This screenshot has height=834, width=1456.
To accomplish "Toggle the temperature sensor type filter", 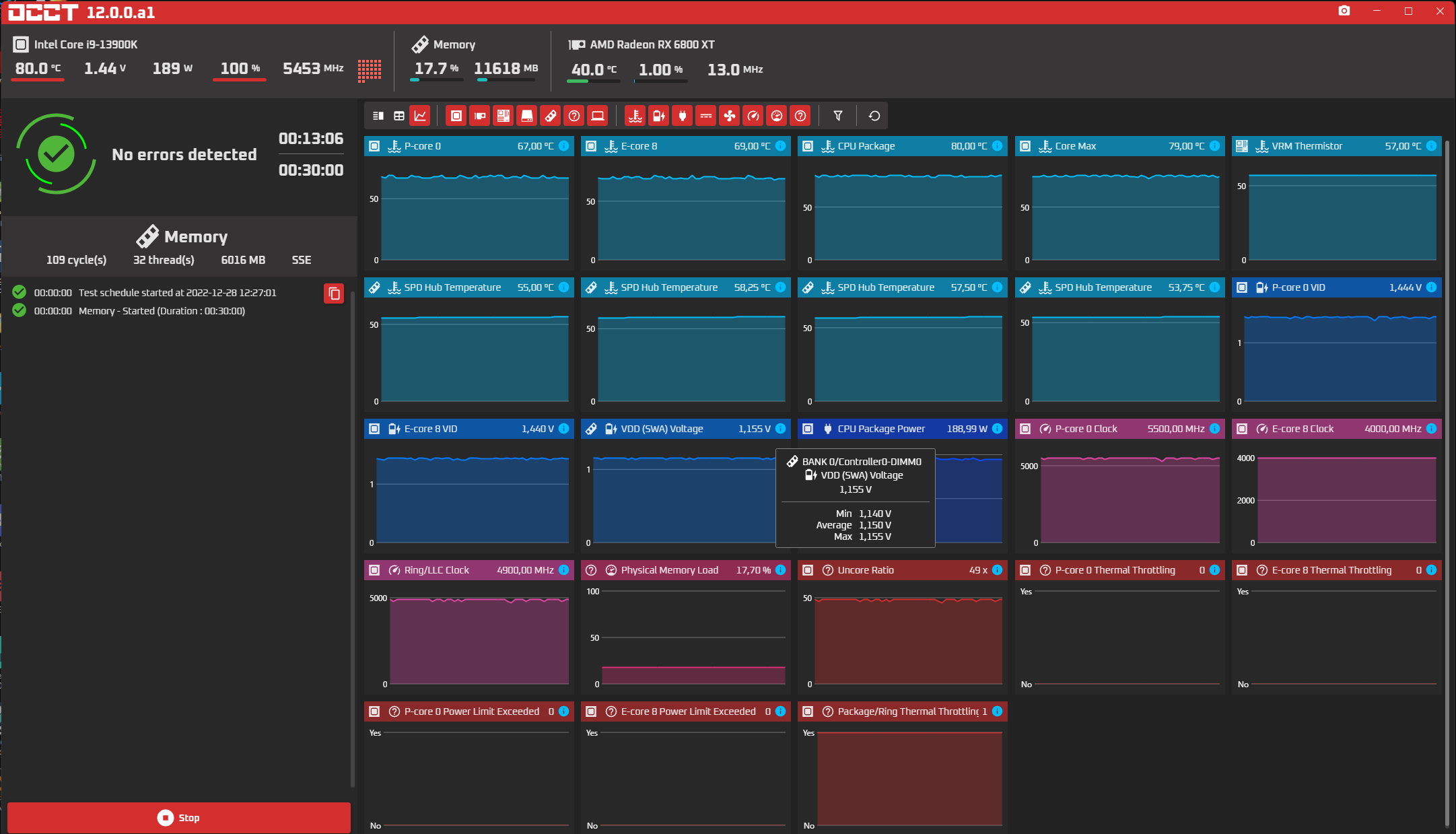I will click(635, 116).
